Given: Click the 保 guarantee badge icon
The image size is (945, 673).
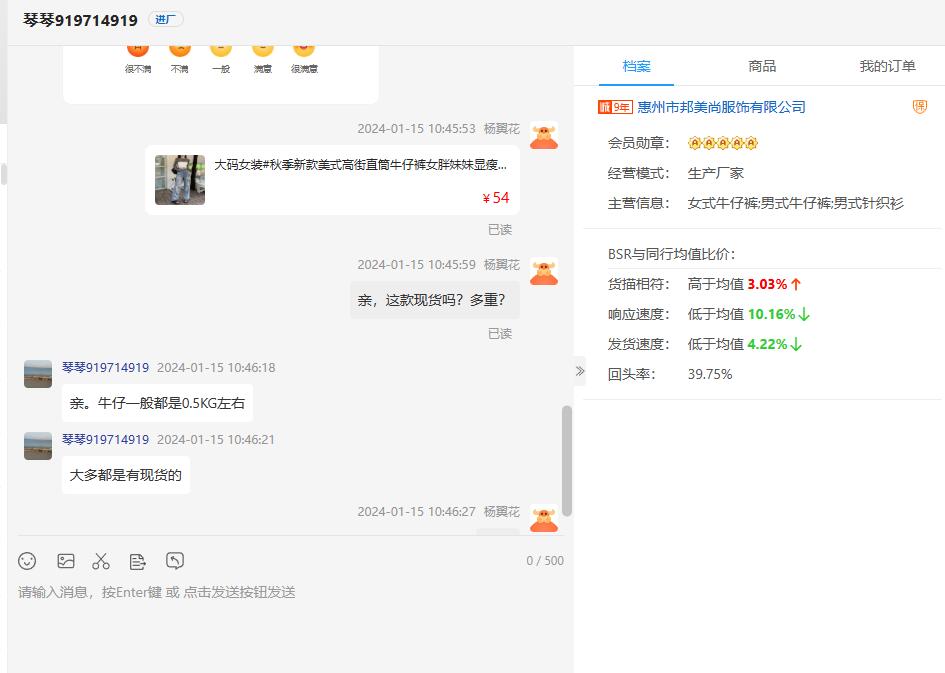Looking at the screenshot, I should pos(919,107).
